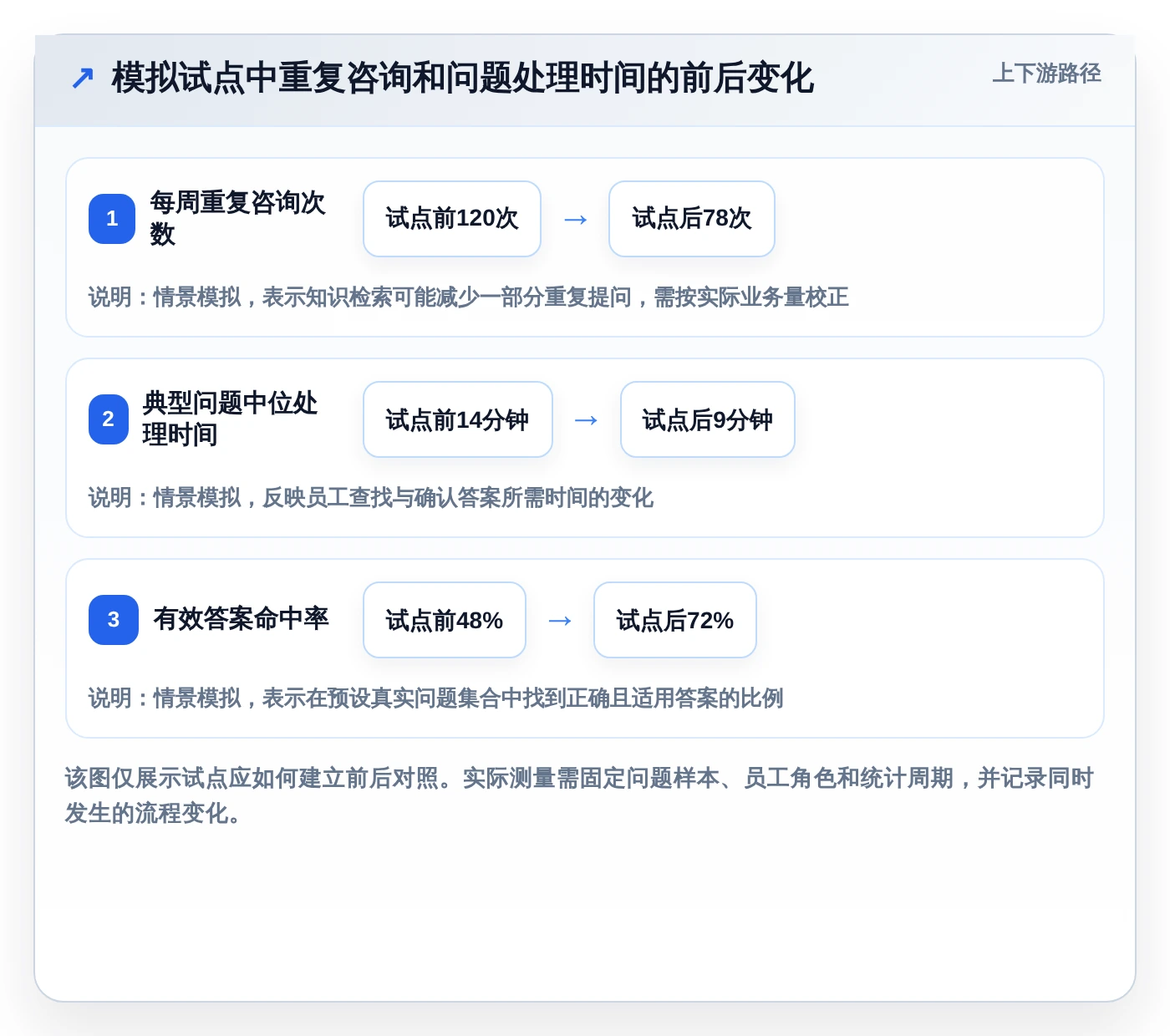Click the 上下游路径 label in the header

coord(1046,74)
